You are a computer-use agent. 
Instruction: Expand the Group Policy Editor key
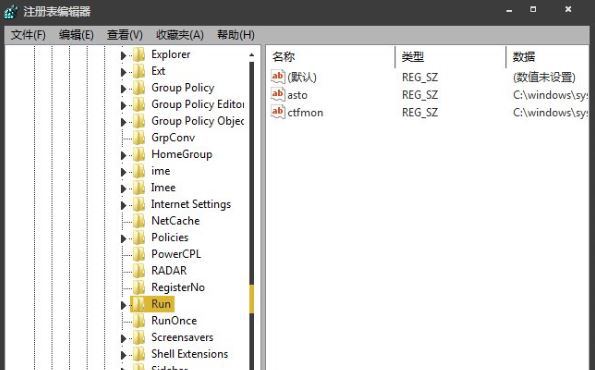(x=123, y=105)
